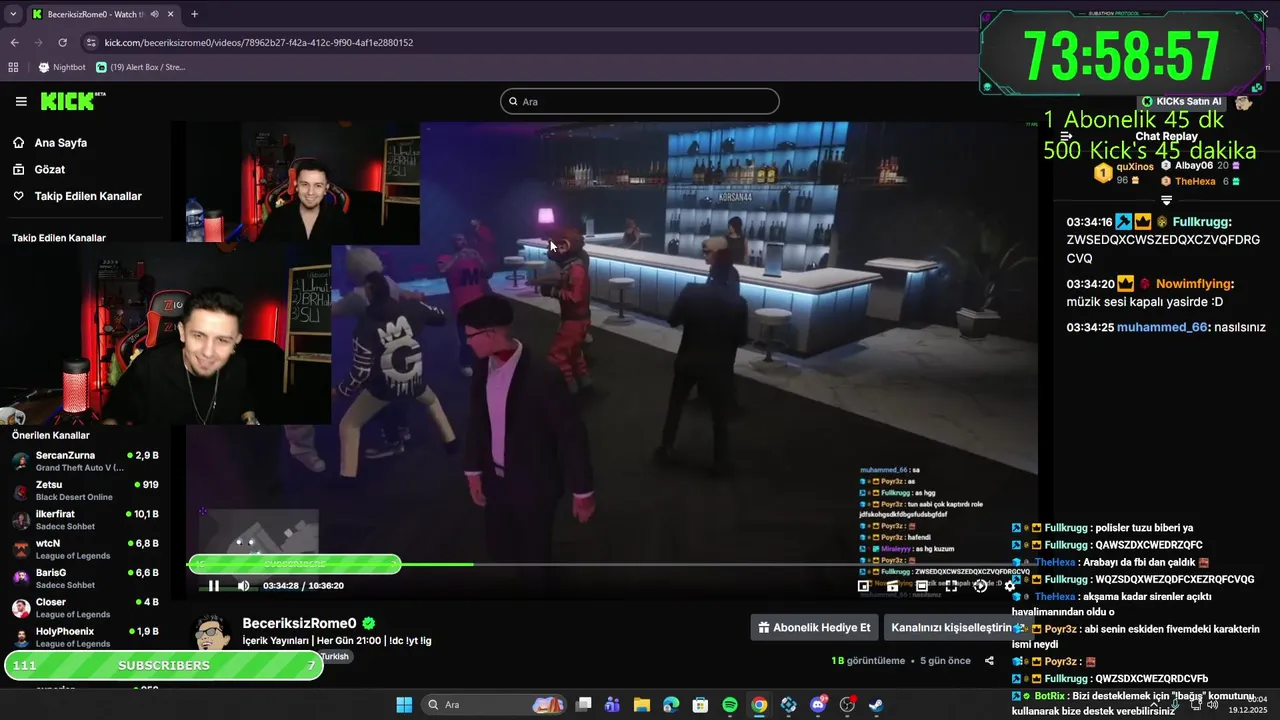Expand the tab search dropdown arrow
Screen dimensions: 1280x720
coord(13,14)
